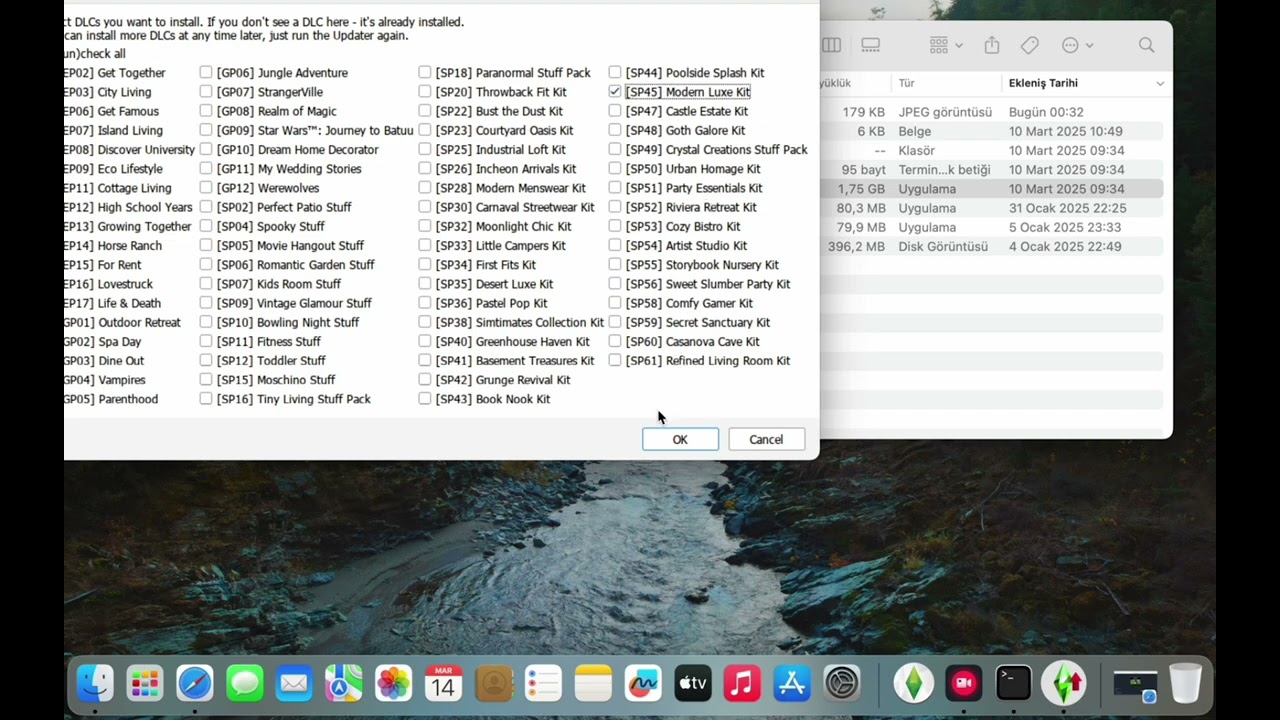Viewport: 1280px width, 720px height.
Task: Open Calendar icon showing 14
Action: (x=443, y=684)
